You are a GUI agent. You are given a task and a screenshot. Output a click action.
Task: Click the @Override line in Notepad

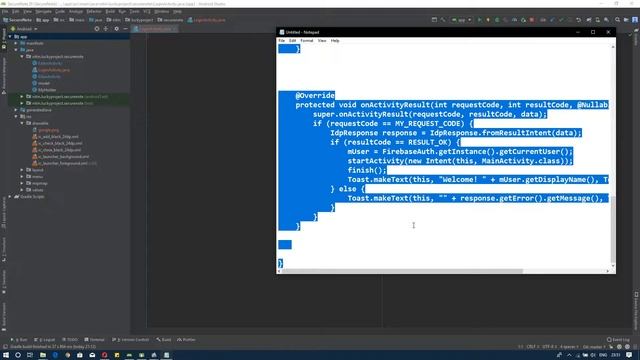(x=315, y=96)
